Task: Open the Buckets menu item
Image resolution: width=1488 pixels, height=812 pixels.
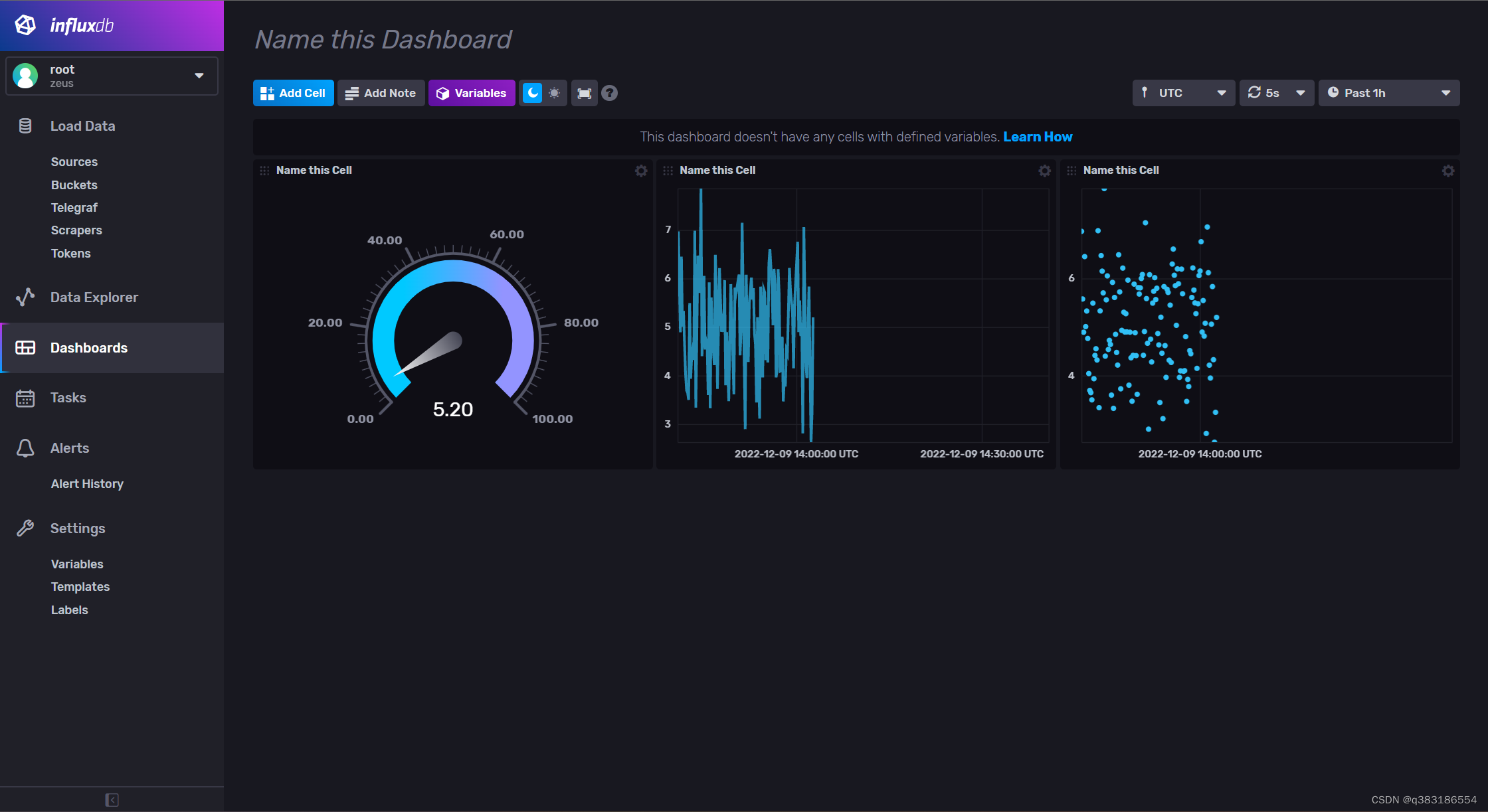Action: click(x=74, y=185)
